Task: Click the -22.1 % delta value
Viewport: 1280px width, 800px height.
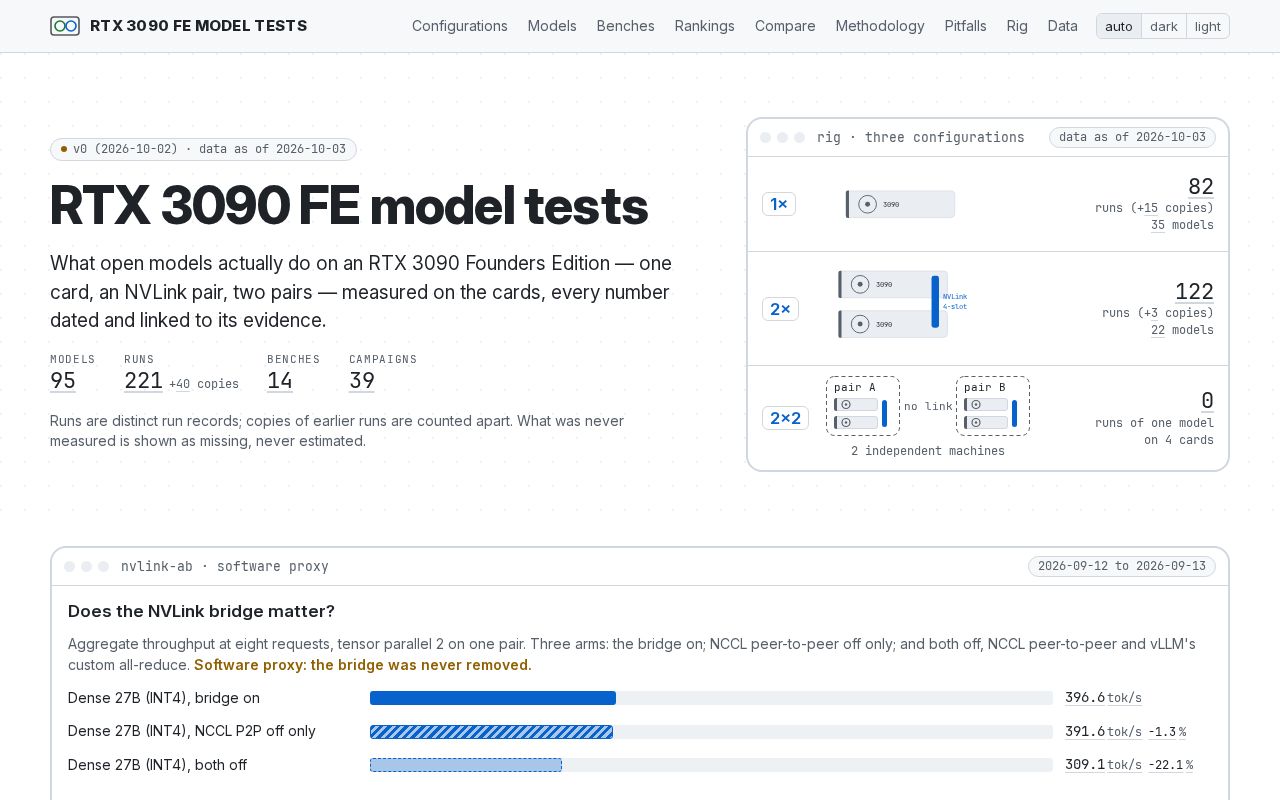Action: click(1170, 765)
